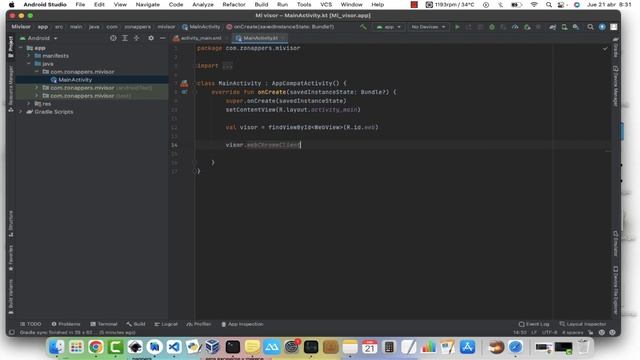The height and width of the screenshot is (360, 640).
Task: Open Calendar from the Dock
Action: (369, 347)
